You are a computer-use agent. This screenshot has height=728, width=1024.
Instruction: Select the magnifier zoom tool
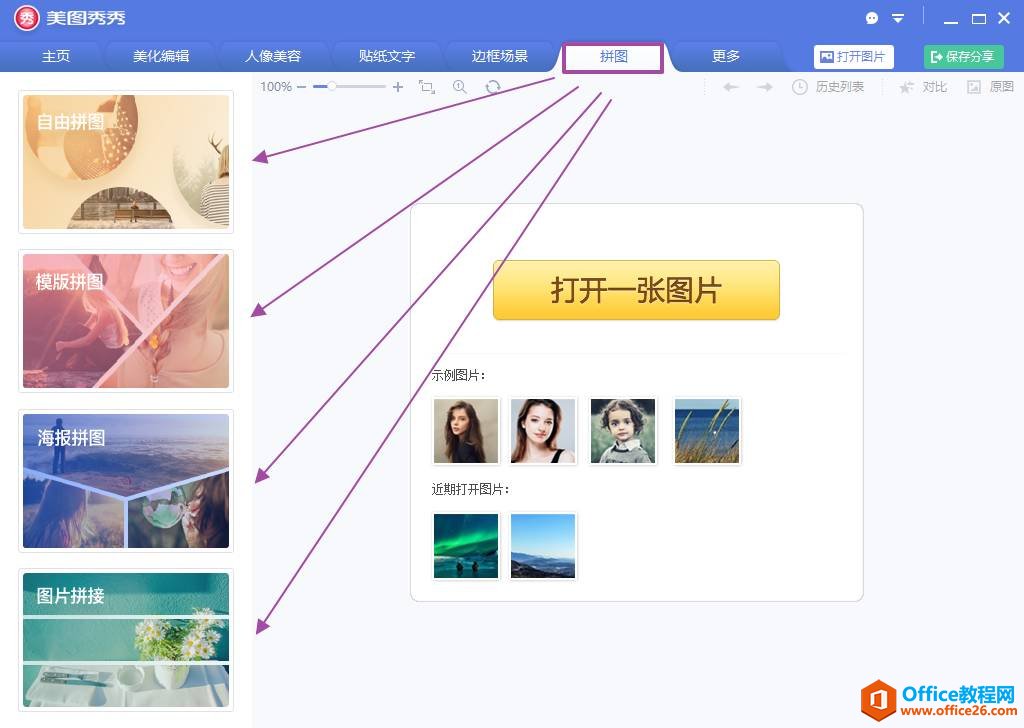tap(460, 87)
